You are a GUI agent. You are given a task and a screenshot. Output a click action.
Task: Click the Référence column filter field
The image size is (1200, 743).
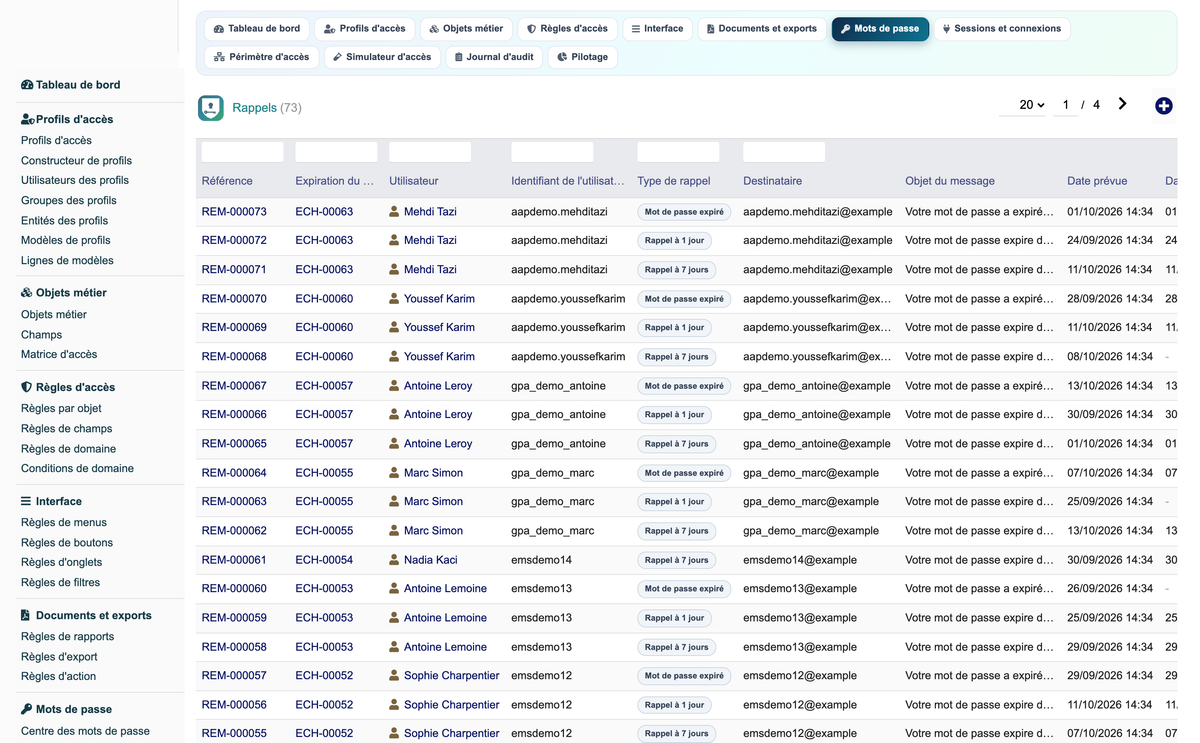pyautogui.click(x=242, y=152)
